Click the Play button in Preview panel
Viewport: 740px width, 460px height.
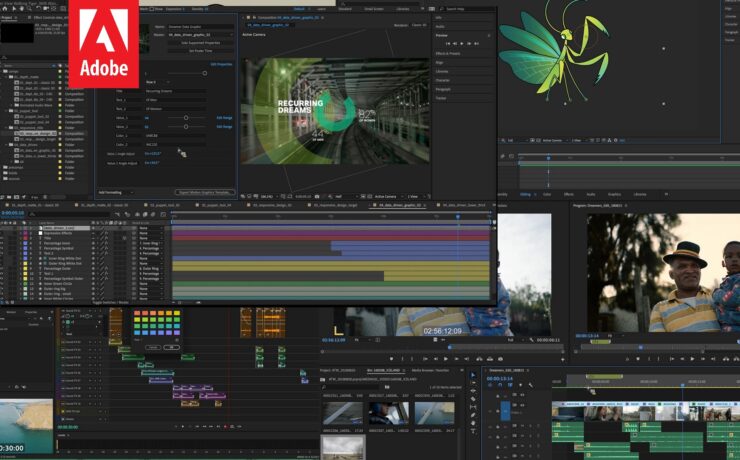pyautogui.click(x=462, y=43)
